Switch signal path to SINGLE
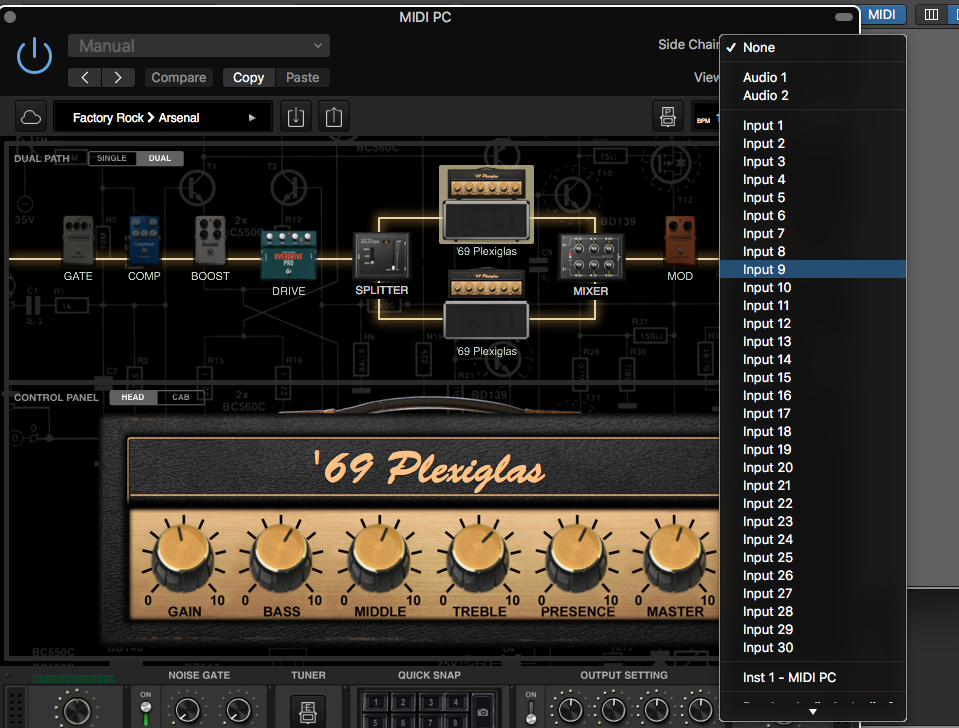The width and height of the screenshot is (959, 728). coord(112,158)
